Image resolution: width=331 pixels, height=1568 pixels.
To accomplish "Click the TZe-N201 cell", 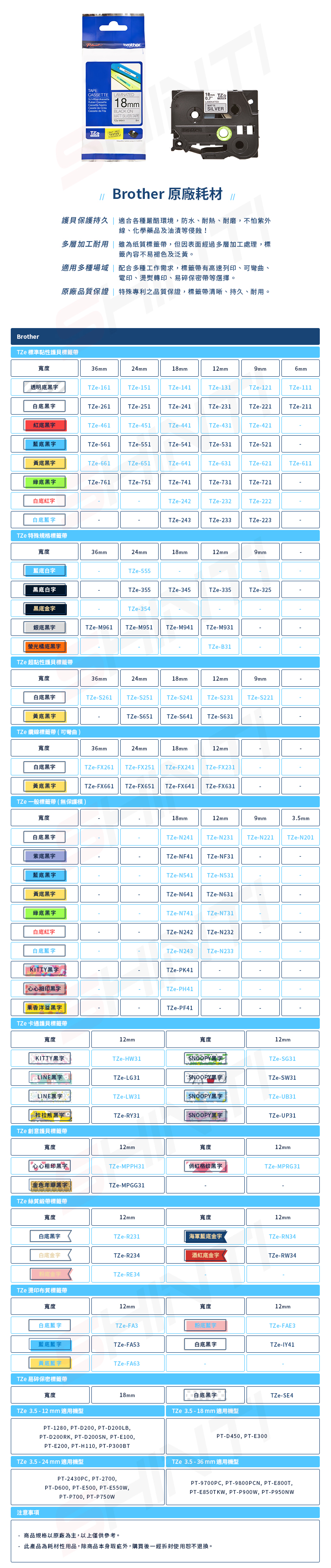I will [x=300, y=837].
